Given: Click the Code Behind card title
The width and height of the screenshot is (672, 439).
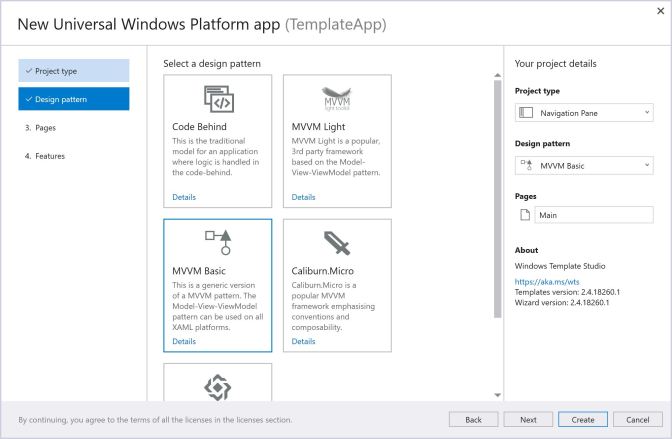Looking at the screenshot, I should (x=199, y=127).
